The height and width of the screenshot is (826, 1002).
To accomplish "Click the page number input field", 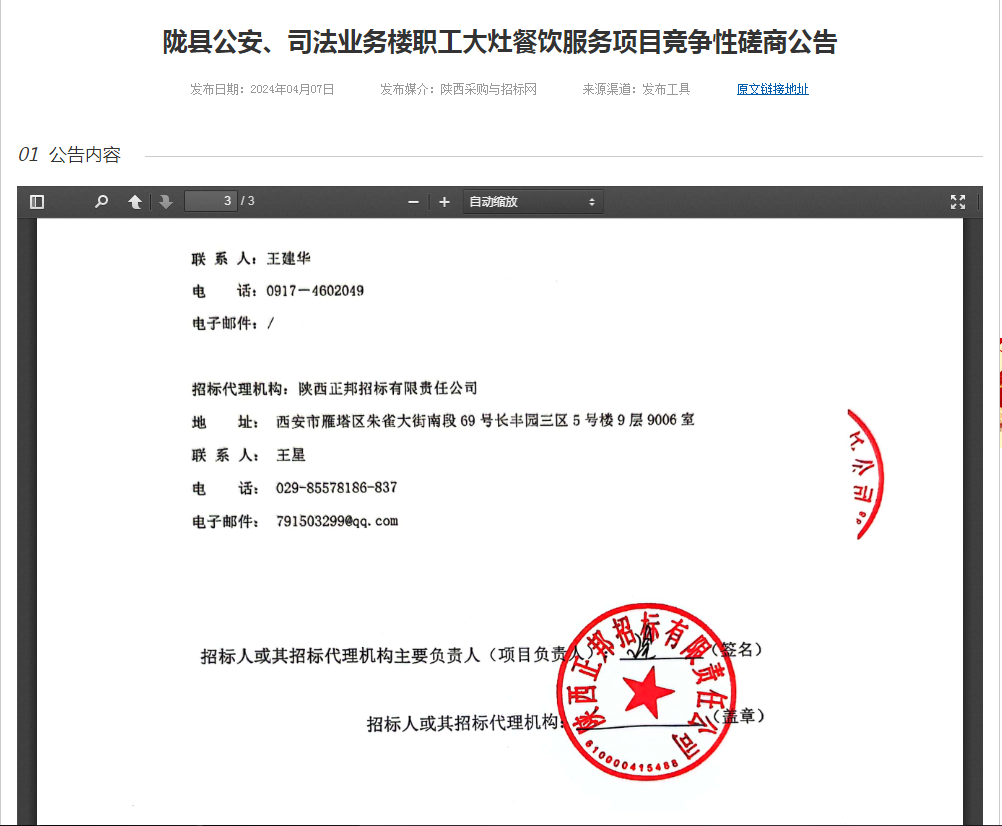I will (210, 201).
